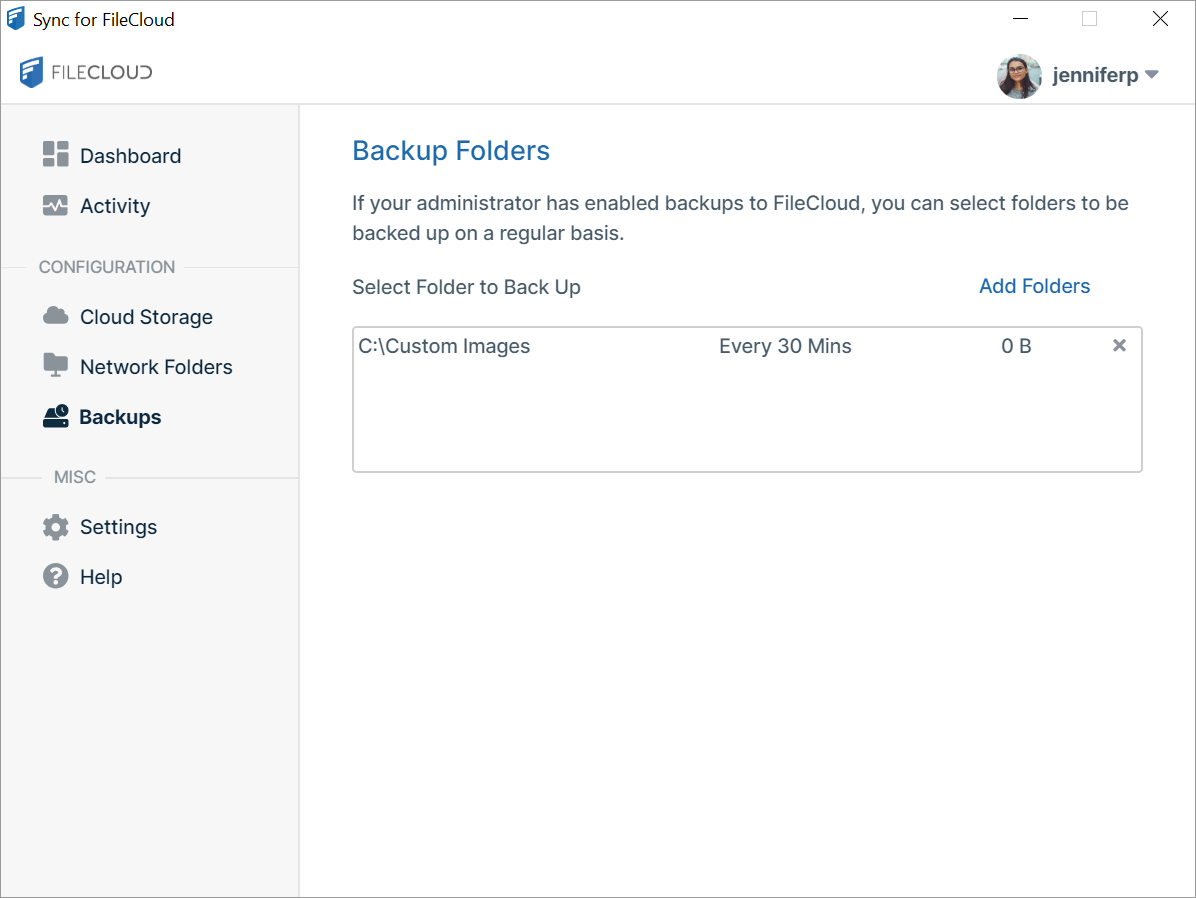Open the Settings text label
This screenshot has height=898, width=1196.
118,527
